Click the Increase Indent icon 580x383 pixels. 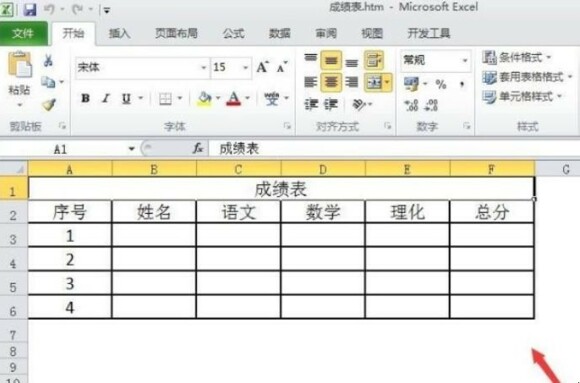coord(331,104)
